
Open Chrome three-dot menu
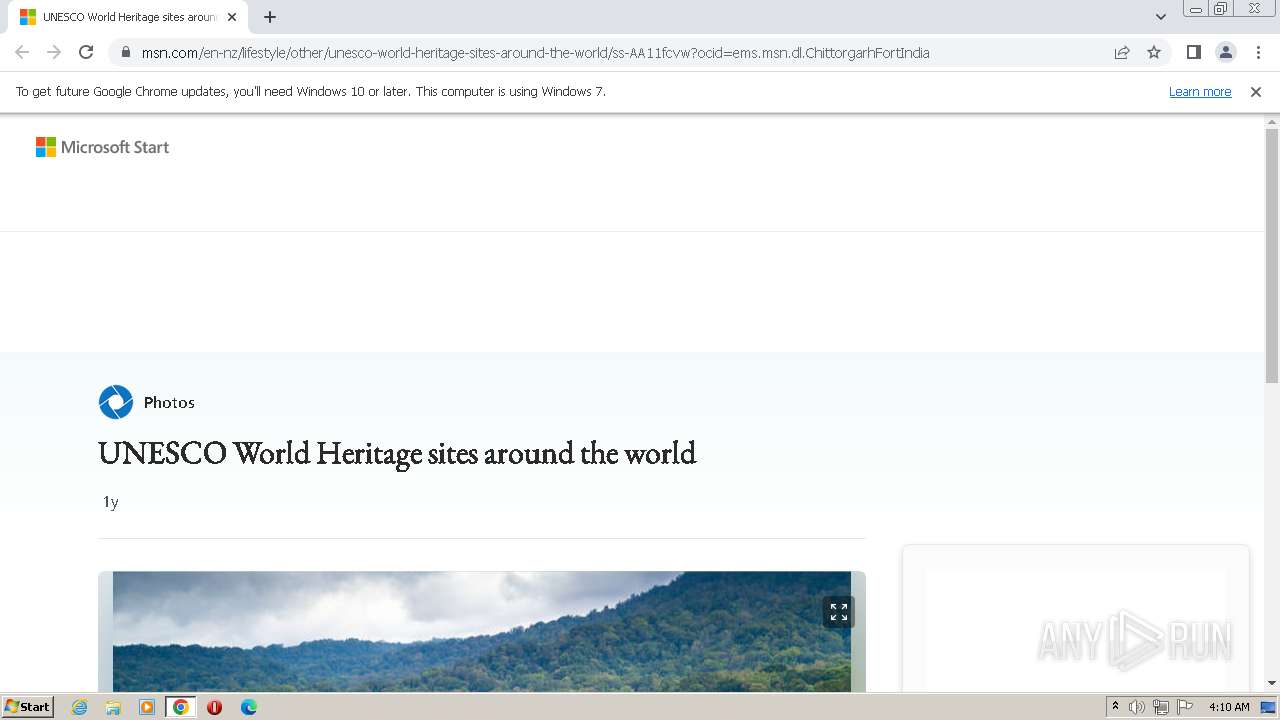[x=1258, y=52]
